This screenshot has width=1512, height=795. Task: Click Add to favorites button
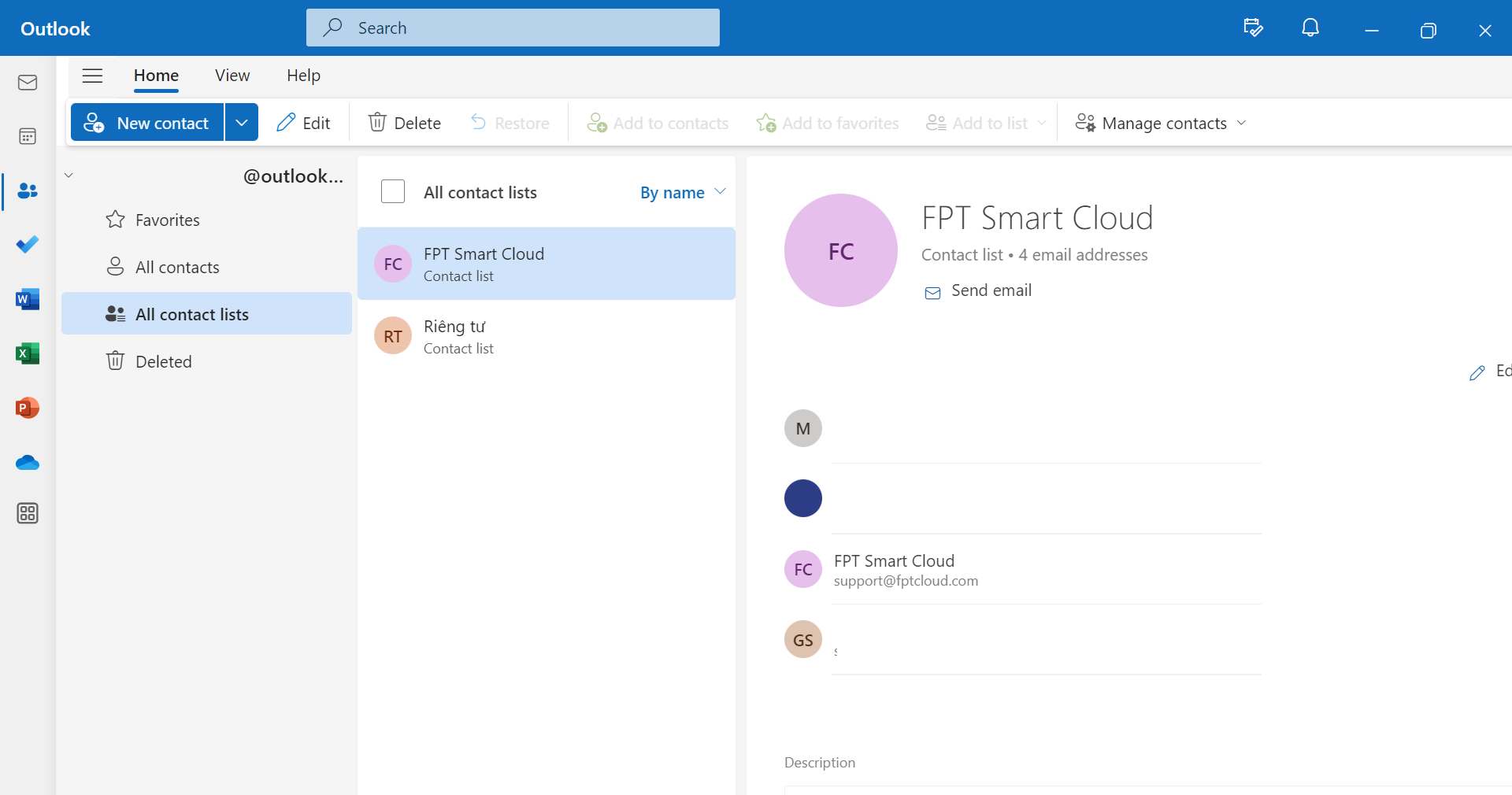[828, 123]
